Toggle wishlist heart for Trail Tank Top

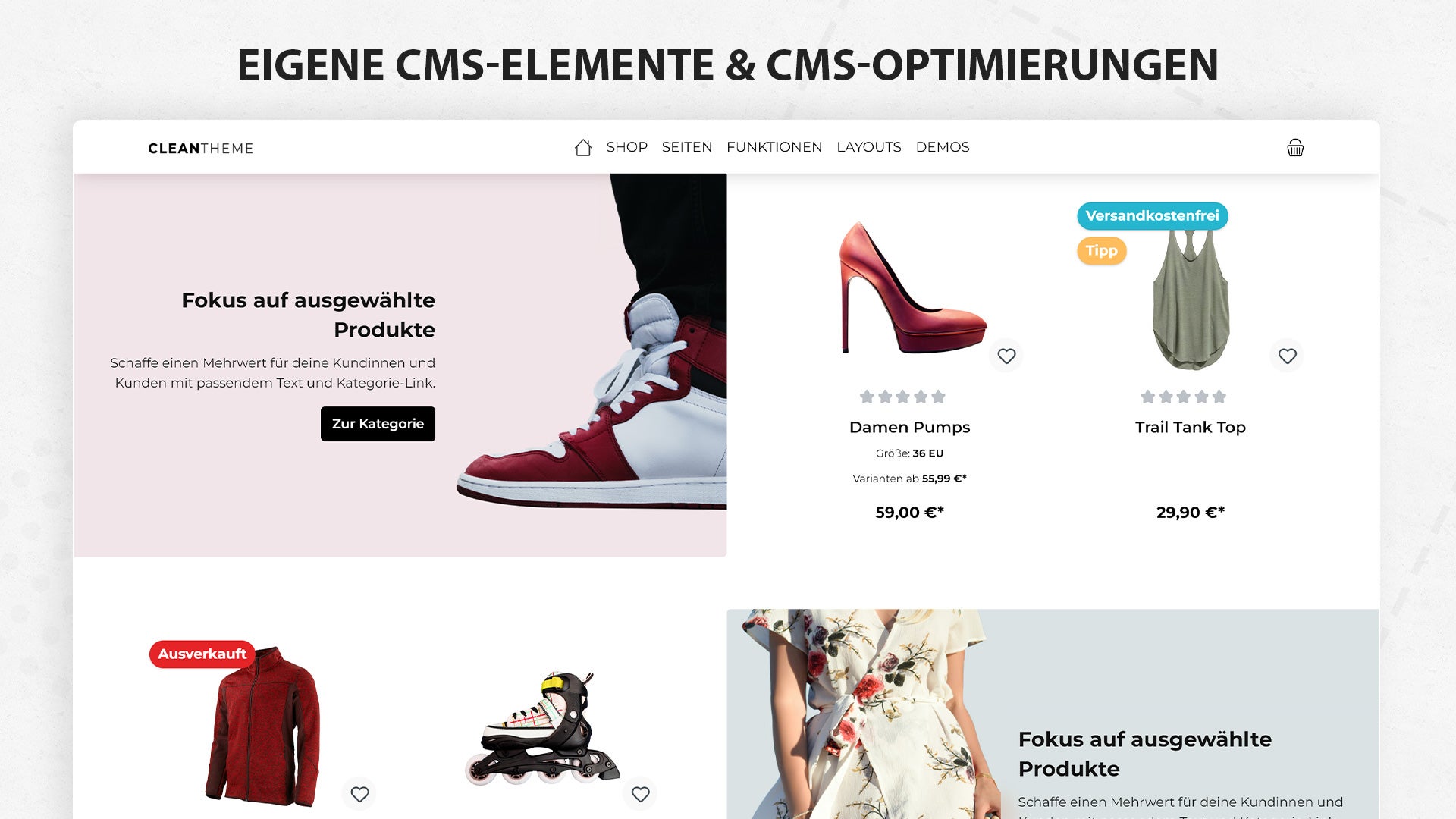1287,356
